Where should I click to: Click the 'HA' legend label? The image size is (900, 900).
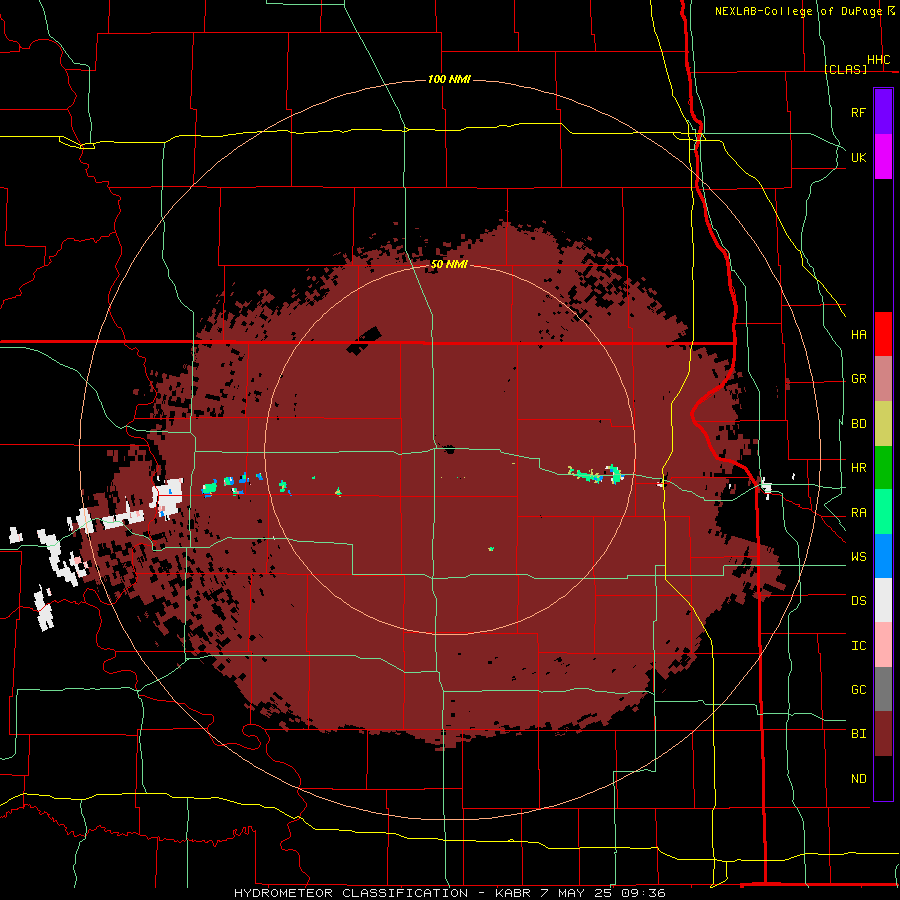858,334
